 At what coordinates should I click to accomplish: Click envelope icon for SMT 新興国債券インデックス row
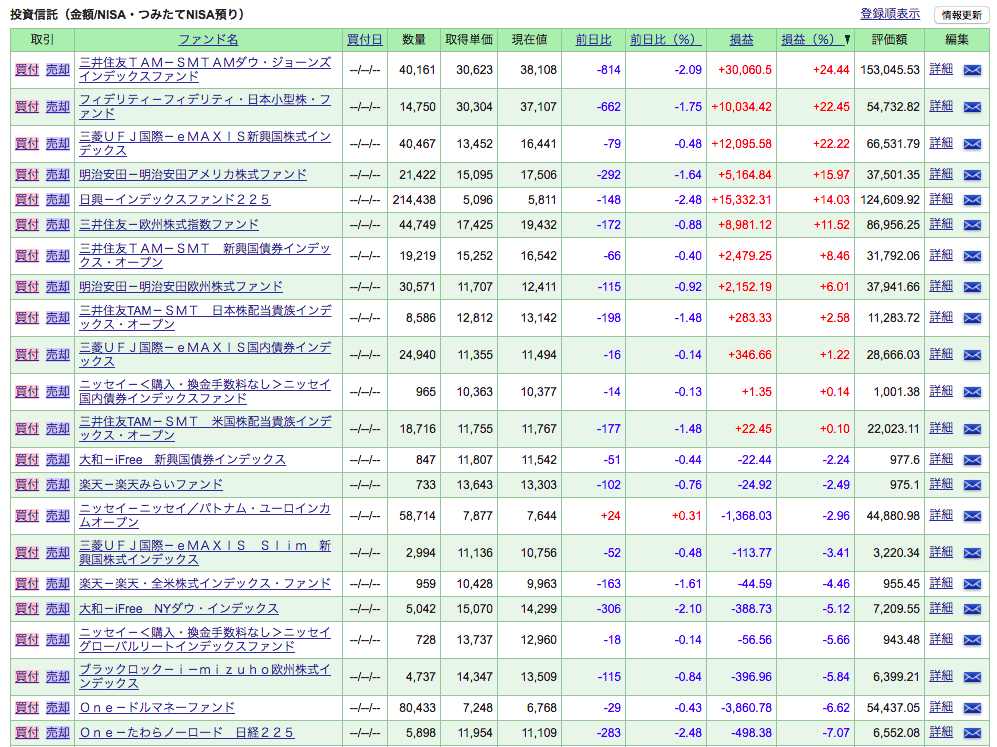pyautogui.click(x=972, y=256)
